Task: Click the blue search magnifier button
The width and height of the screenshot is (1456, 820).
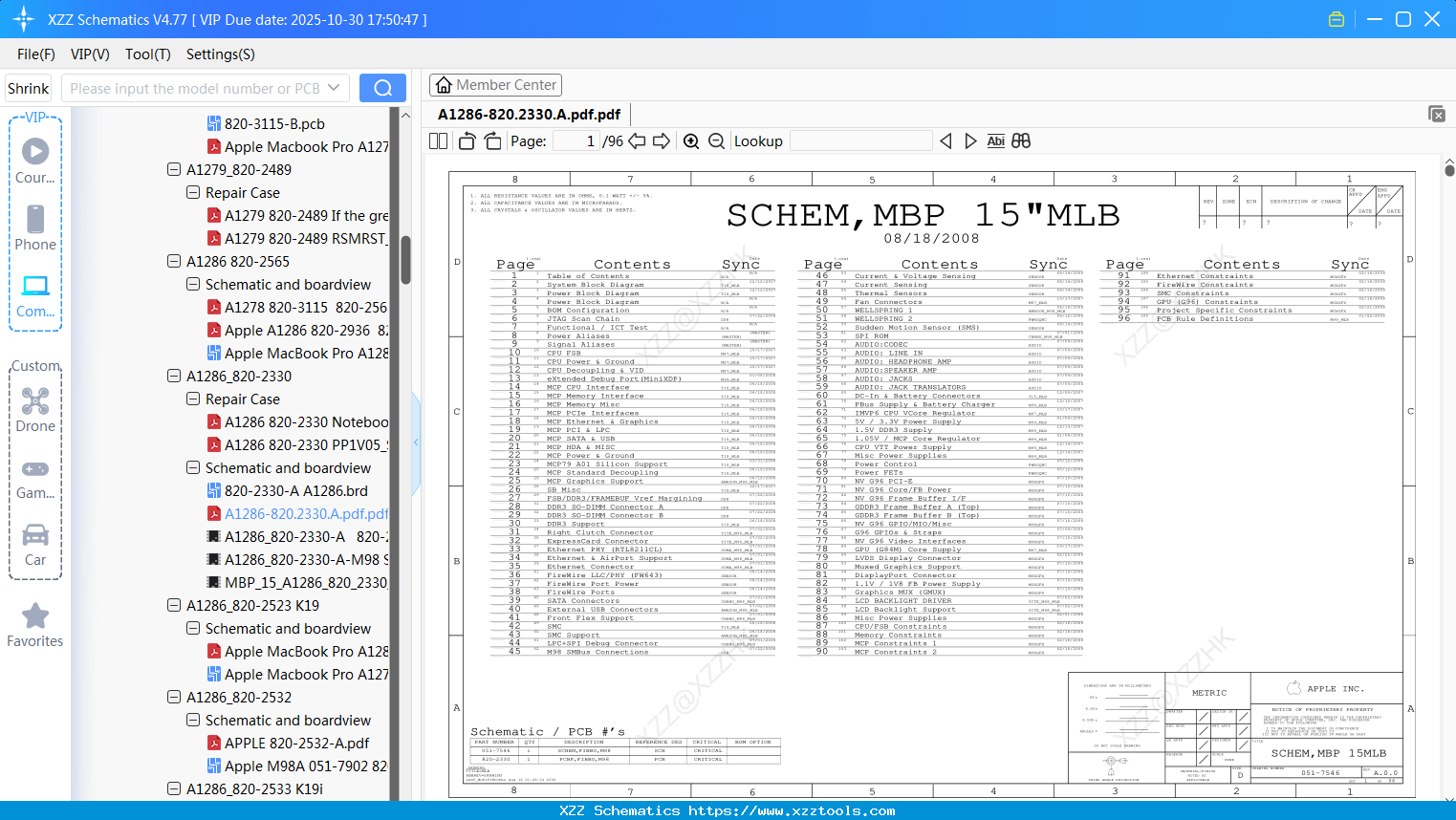Action: (x=382, y=88)
